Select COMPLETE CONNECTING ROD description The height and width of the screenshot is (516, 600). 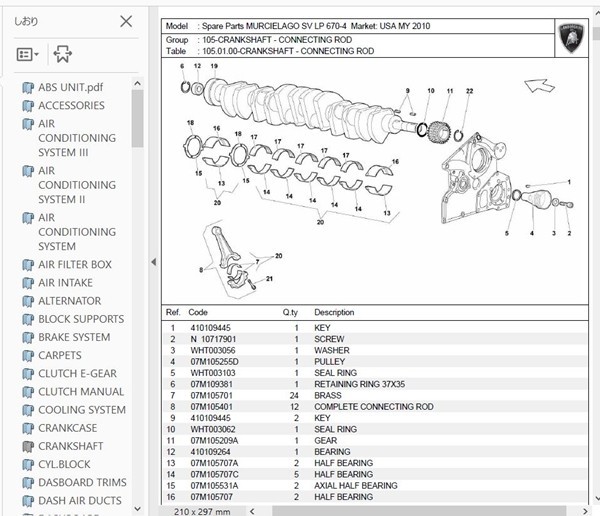coord(374,407)
